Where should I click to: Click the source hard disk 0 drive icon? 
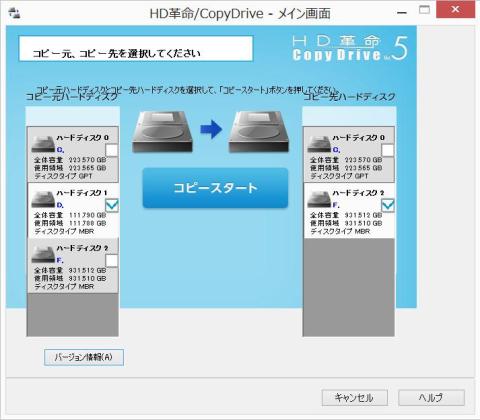43,144
